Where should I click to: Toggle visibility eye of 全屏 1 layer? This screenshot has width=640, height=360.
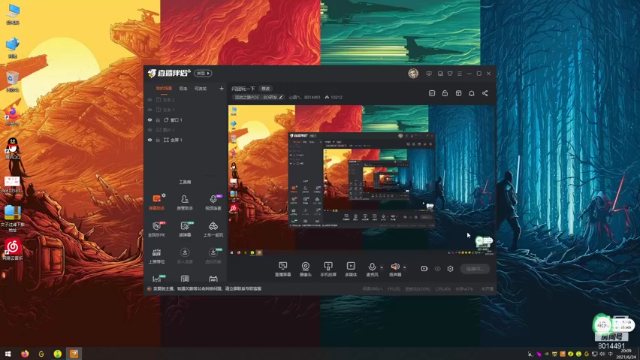[150, 140]
